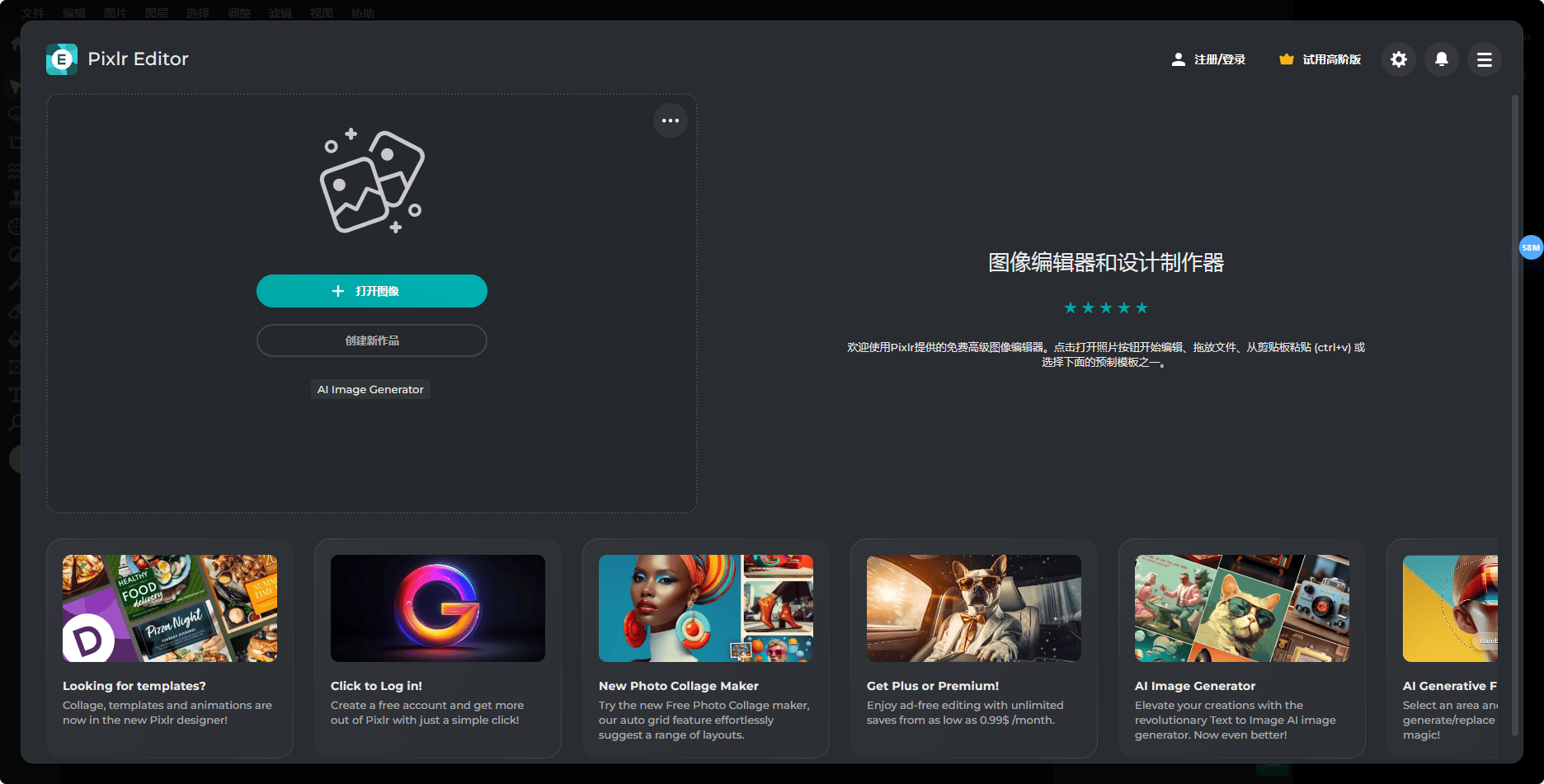The width and height of the screenshot is (1544, 784).
Task: Open the New Photo Collage Maker thumbnail
Action: click(706, 608)
